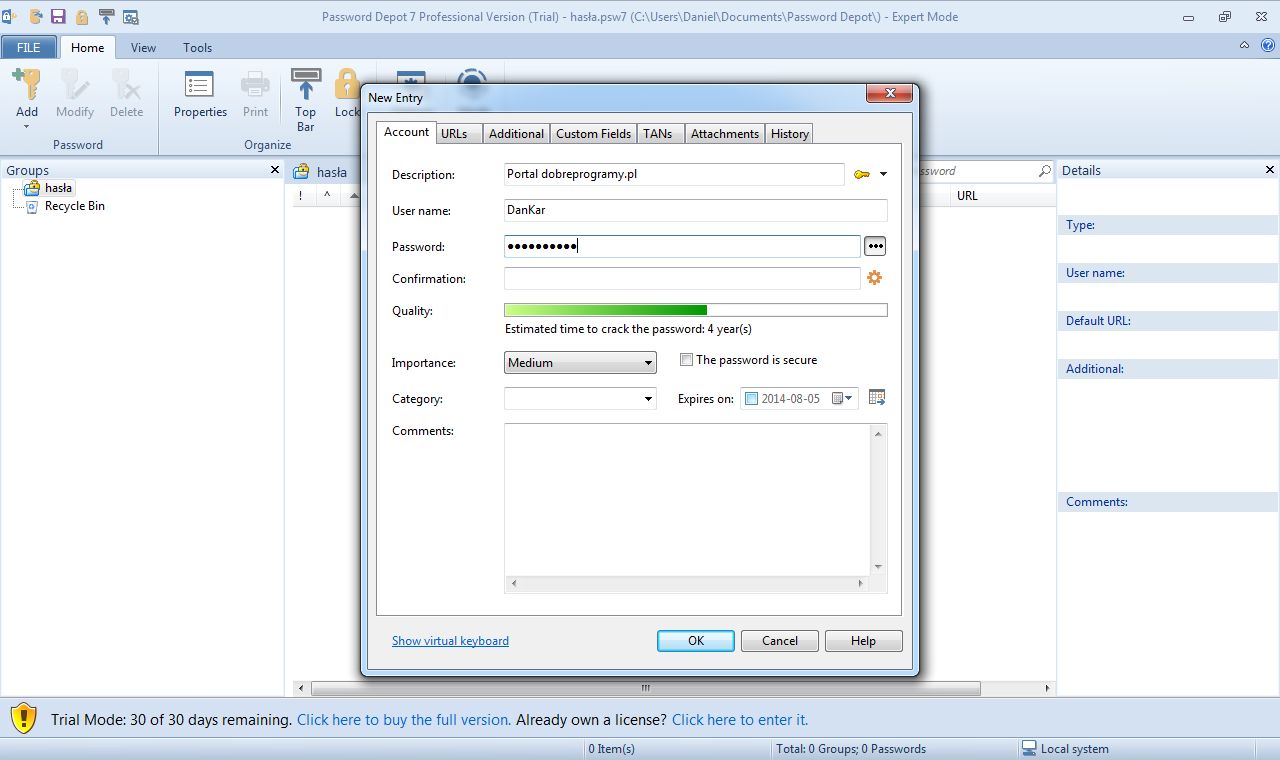Image resolution: width=1280 pixels, height=760 pixels.
Task: Click the open file icon in quick access toolbar
Action: pyautogui.click(x=36, y=16)
